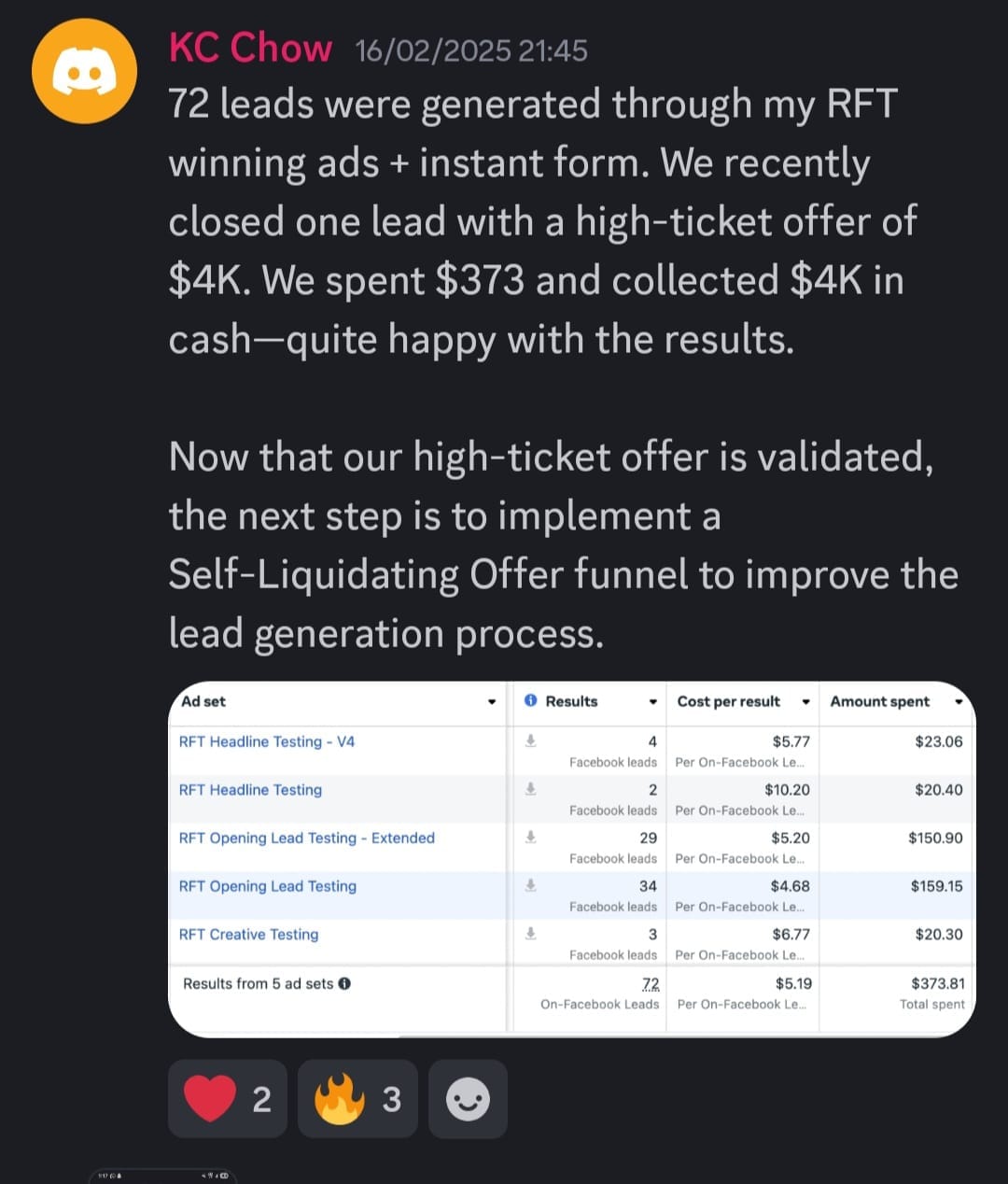The width and height of the screenshot is (1008, 1184).
Task: Click the download icon for RFT Headline Testing - V4
Action: coord(530,740)
